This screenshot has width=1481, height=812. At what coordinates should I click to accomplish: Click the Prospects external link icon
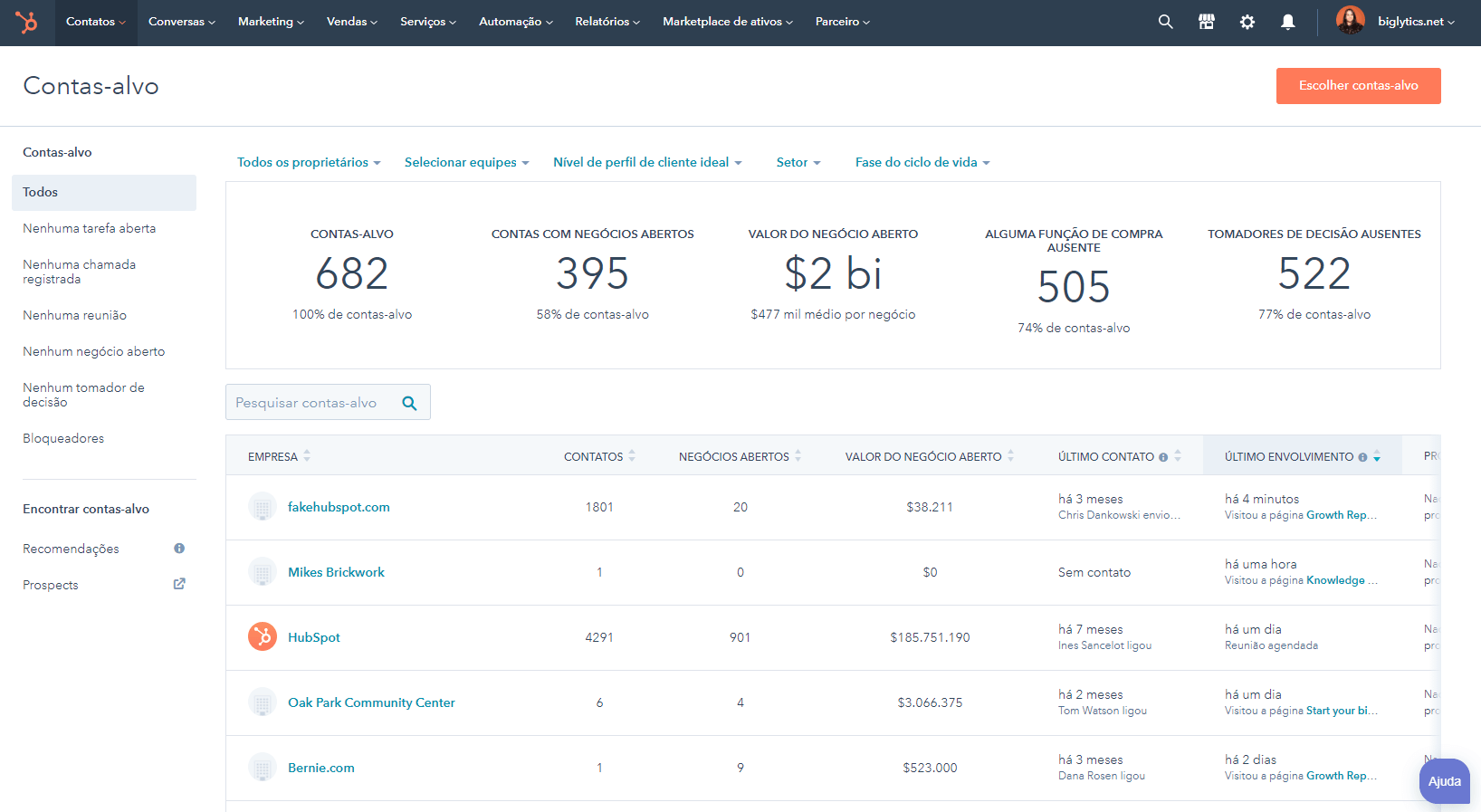(179, 585)
